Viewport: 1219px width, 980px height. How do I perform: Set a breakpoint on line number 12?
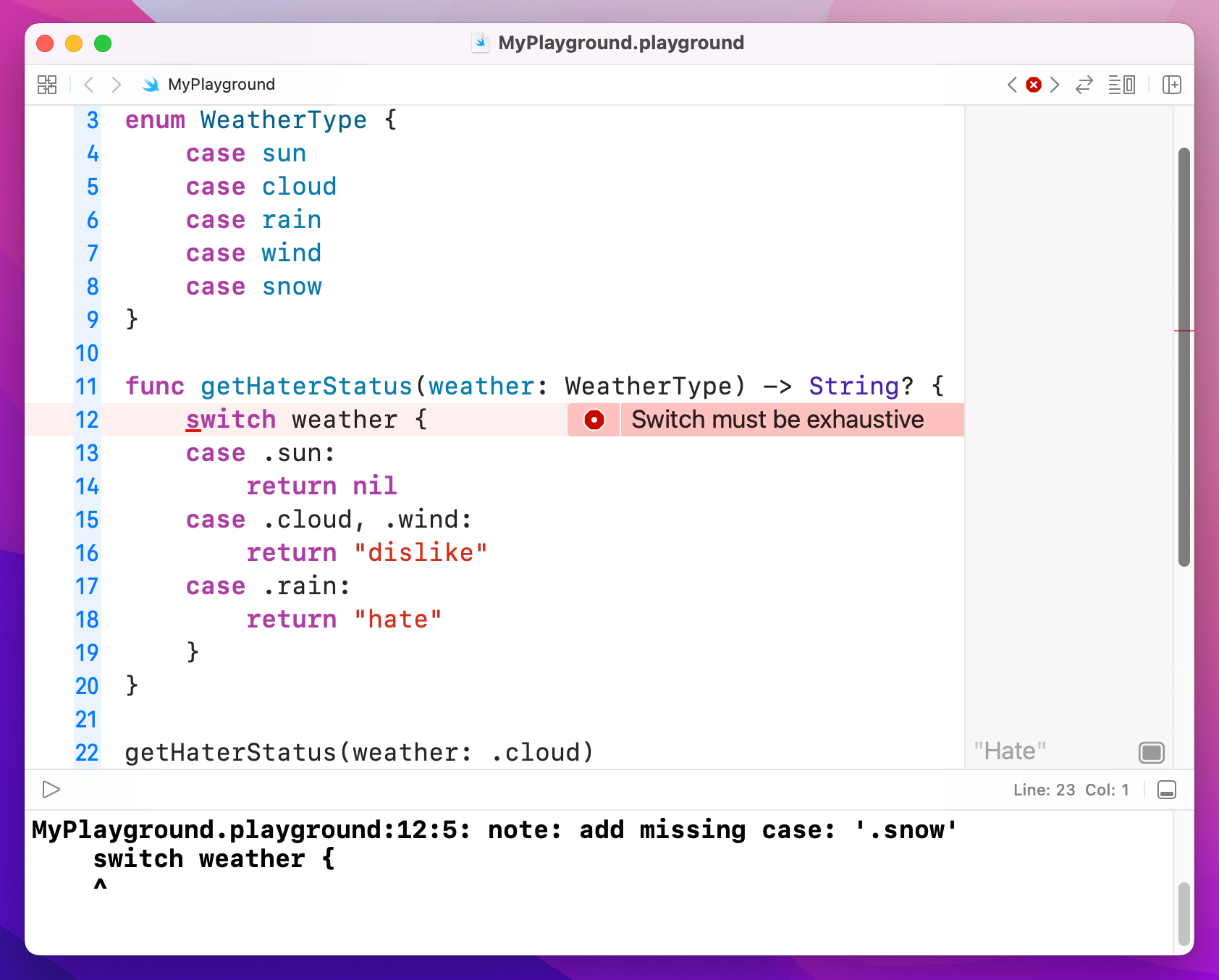86,419
